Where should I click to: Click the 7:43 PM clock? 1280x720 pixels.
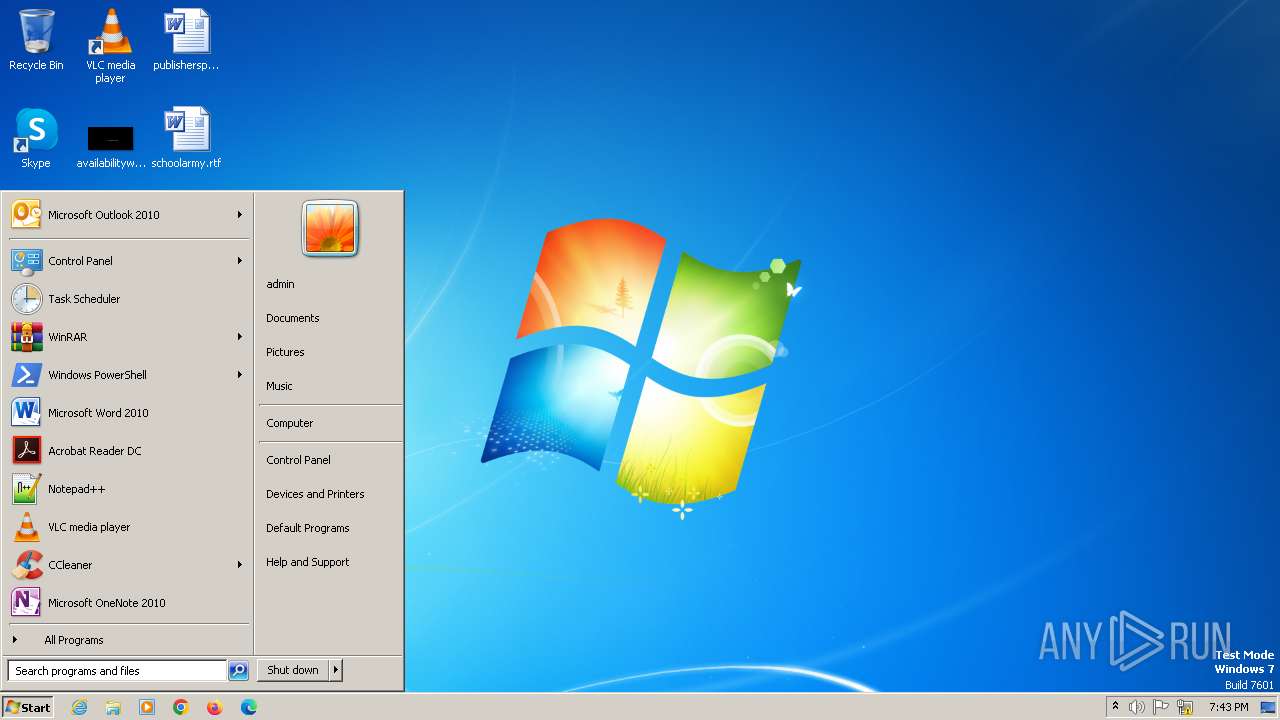(x=1228, y=707)
